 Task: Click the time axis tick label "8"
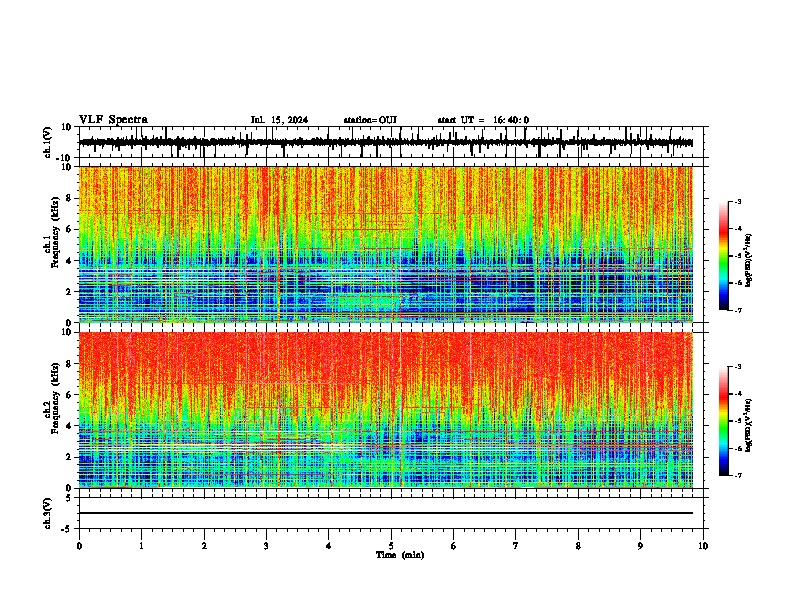578,546
